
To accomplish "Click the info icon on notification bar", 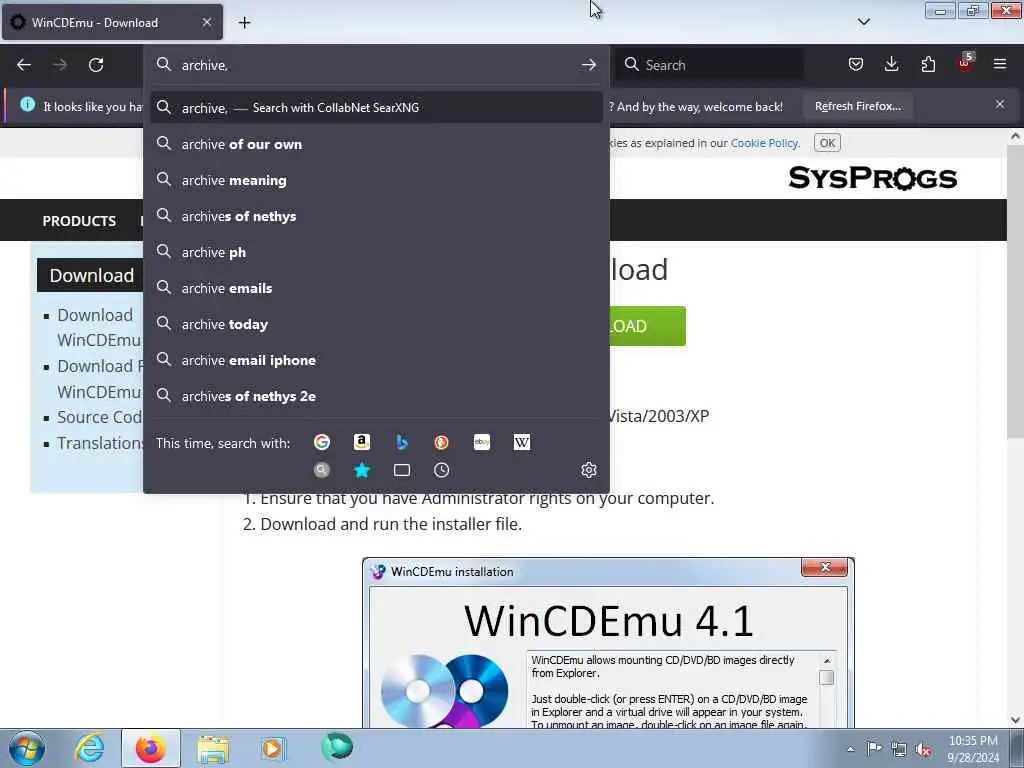I will coord(27,104).
